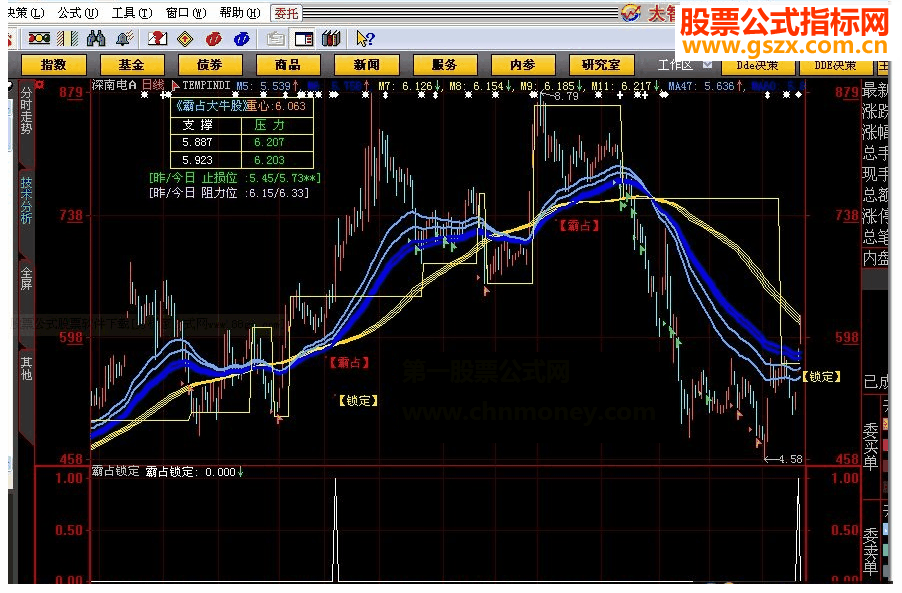
Task: Expand the 工作区 dropdown arrow
Action: (x=708, y=64)
